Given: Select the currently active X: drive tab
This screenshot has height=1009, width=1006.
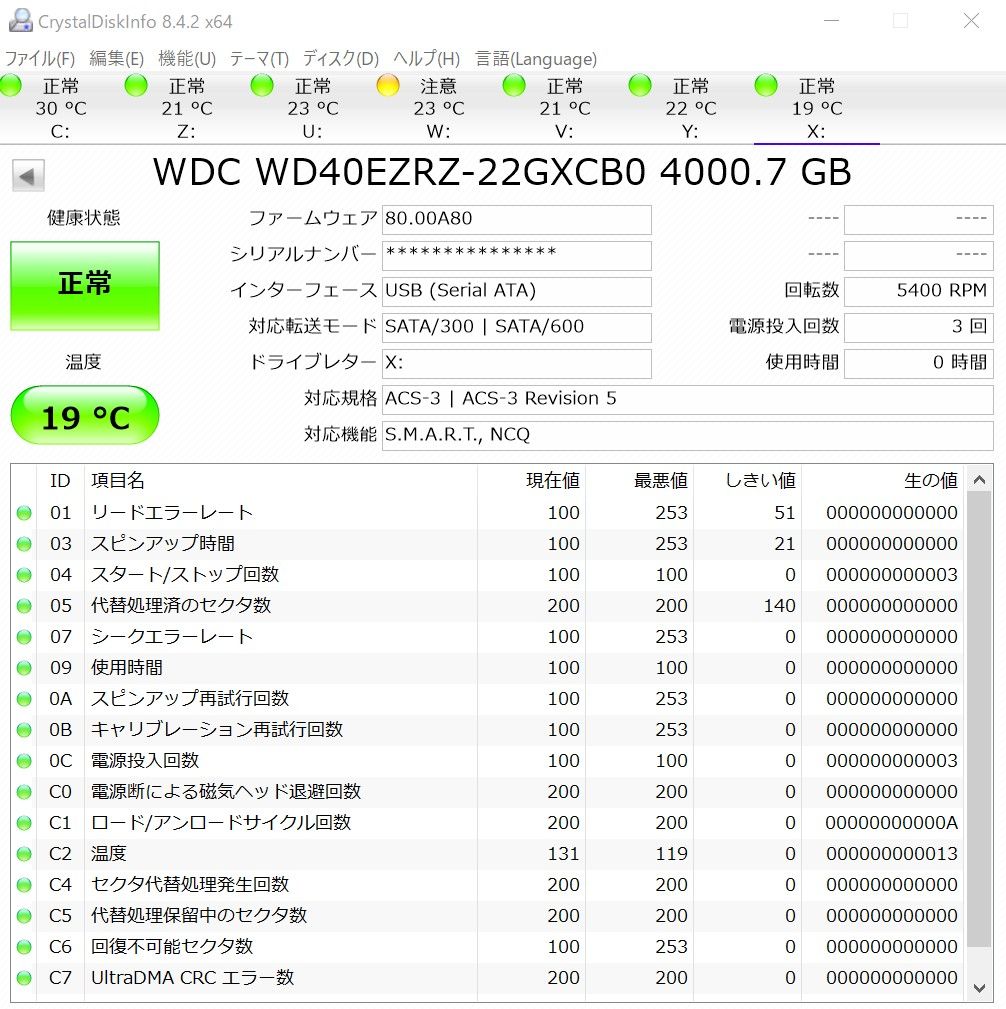Looking at the screenshot, I should [x=817, y=108].
